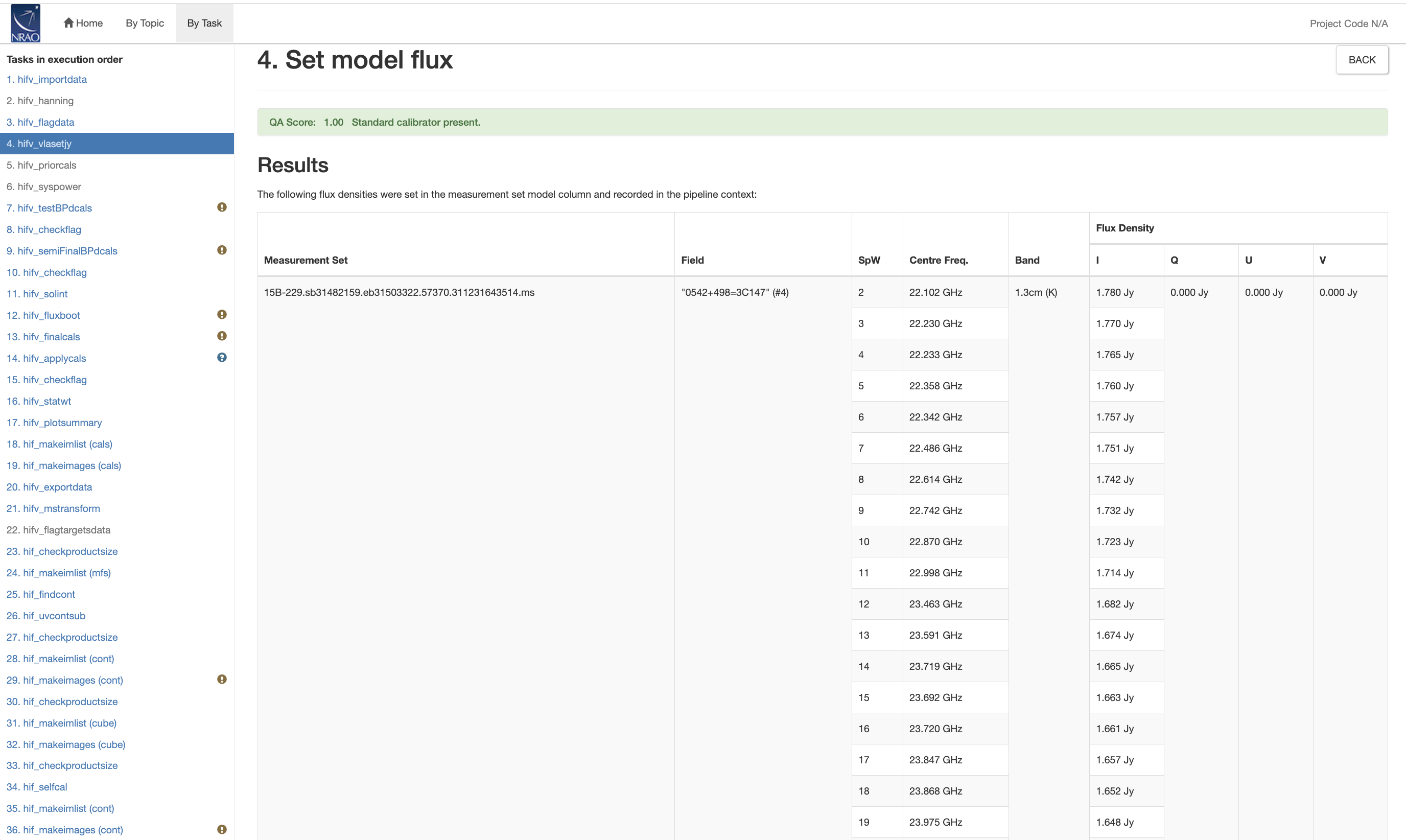This screenshot has width=1406, height=840.
Task: Open task 14. hifv_applycals
Action: point(46,359)
